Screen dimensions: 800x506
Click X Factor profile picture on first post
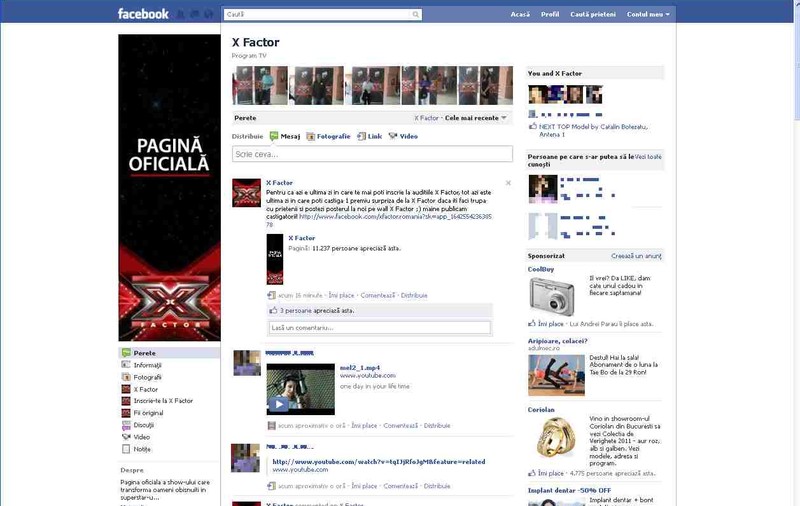click(x=246, y=193)
